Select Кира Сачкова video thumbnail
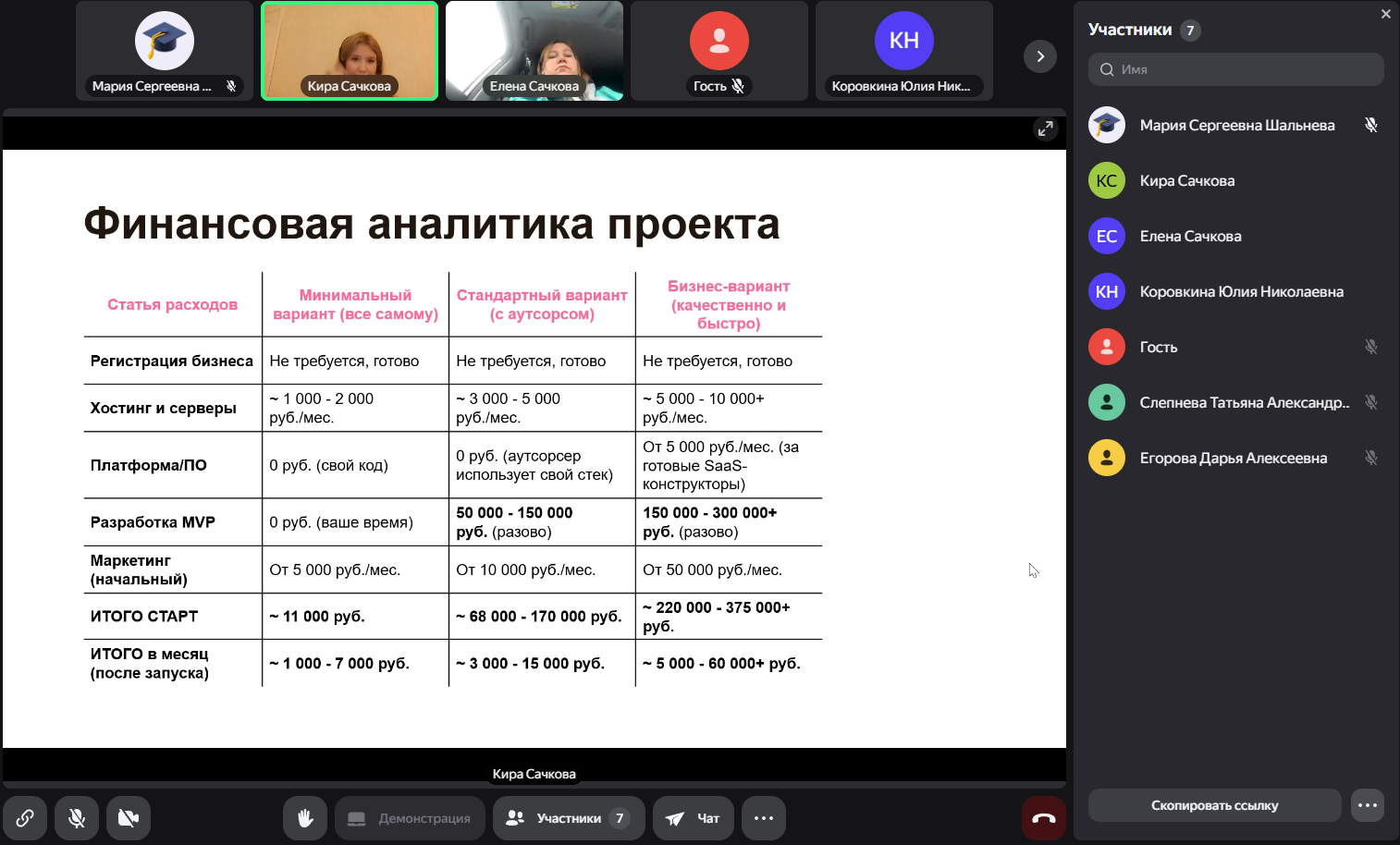 point(350,51)
